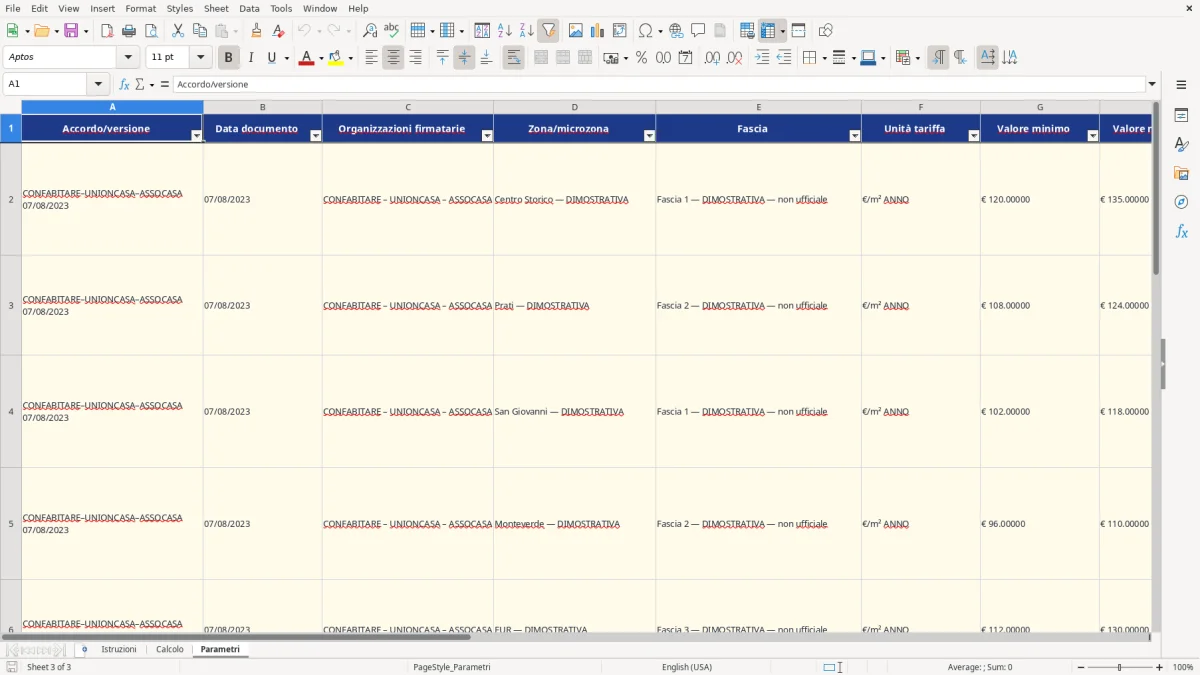
Task: Click the Print icon
Action: pyautogui.click(x=129, y=31)
